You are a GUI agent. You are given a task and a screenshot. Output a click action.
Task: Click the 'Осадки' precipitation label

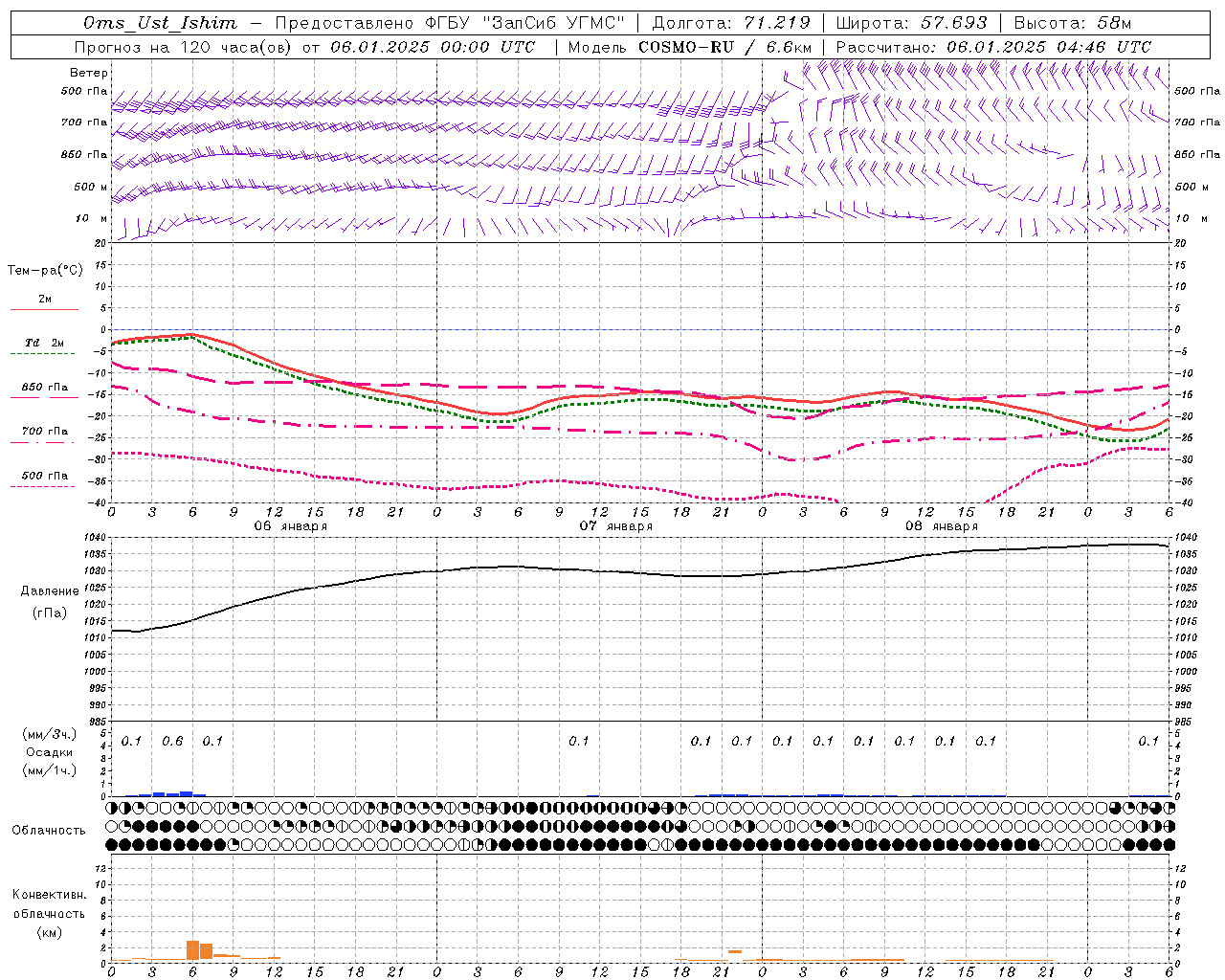click(x=50, y=752)
